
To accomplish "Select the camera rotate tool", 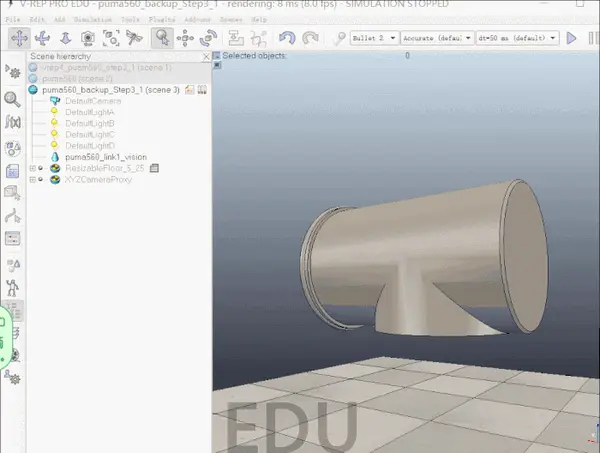I will point(42,38).
